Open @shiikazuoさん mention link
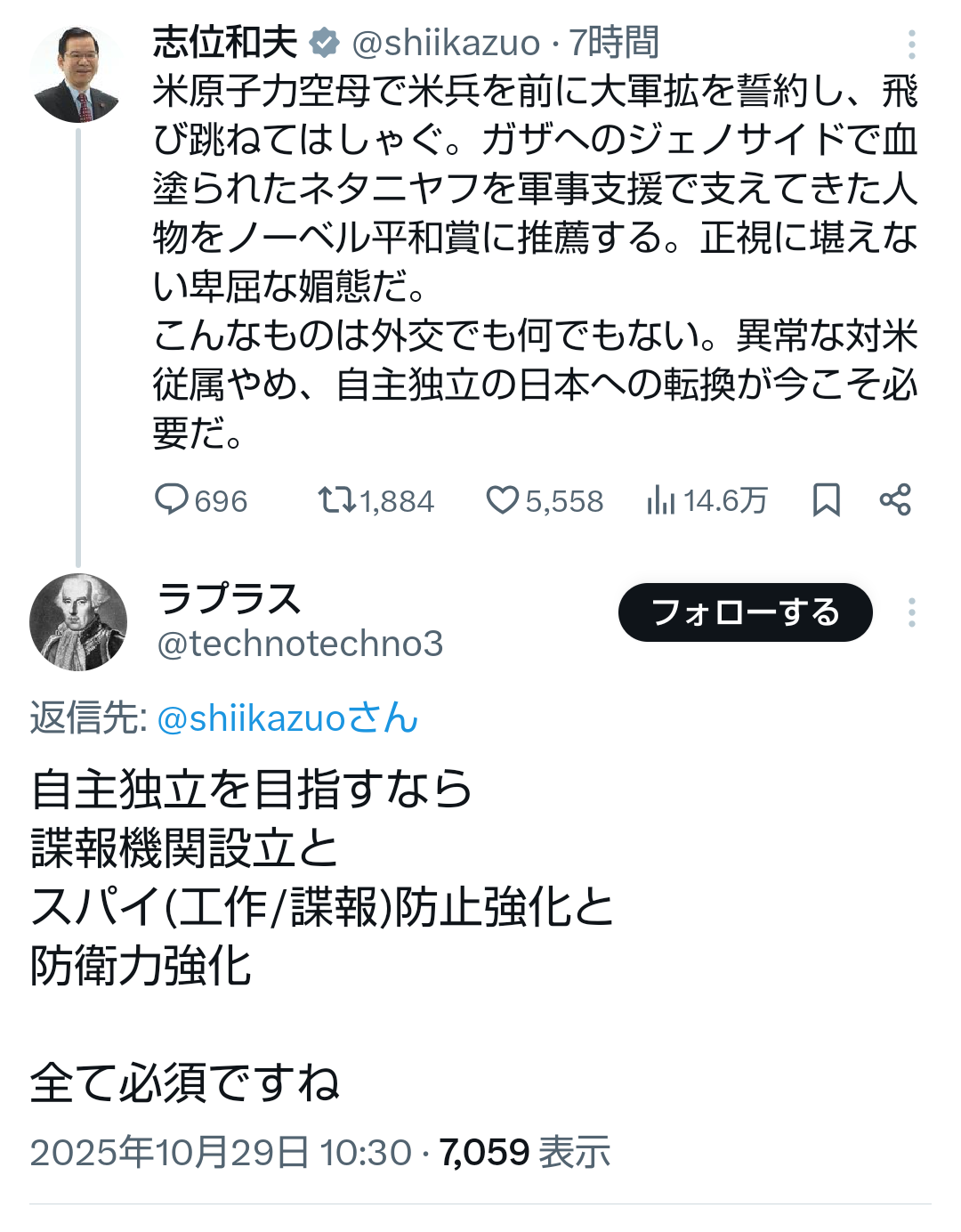Image resolution: width=961 pixels, height=1232 pixels. [x=287, y=718]
